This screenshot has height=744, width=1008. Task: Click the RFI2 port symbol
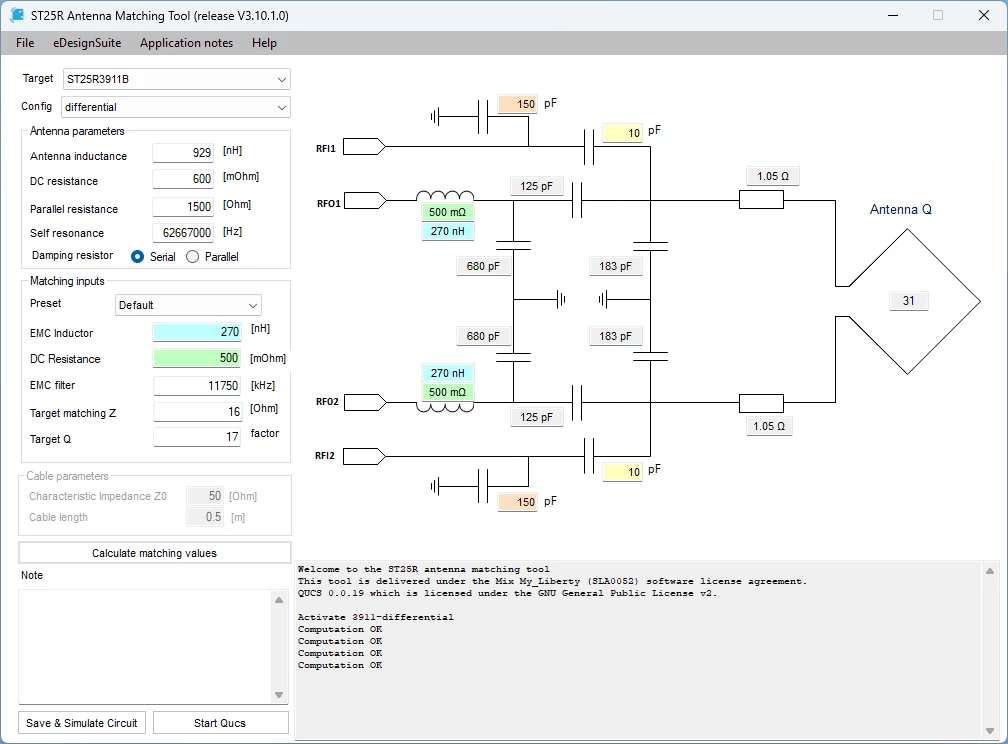click(364, 457)
